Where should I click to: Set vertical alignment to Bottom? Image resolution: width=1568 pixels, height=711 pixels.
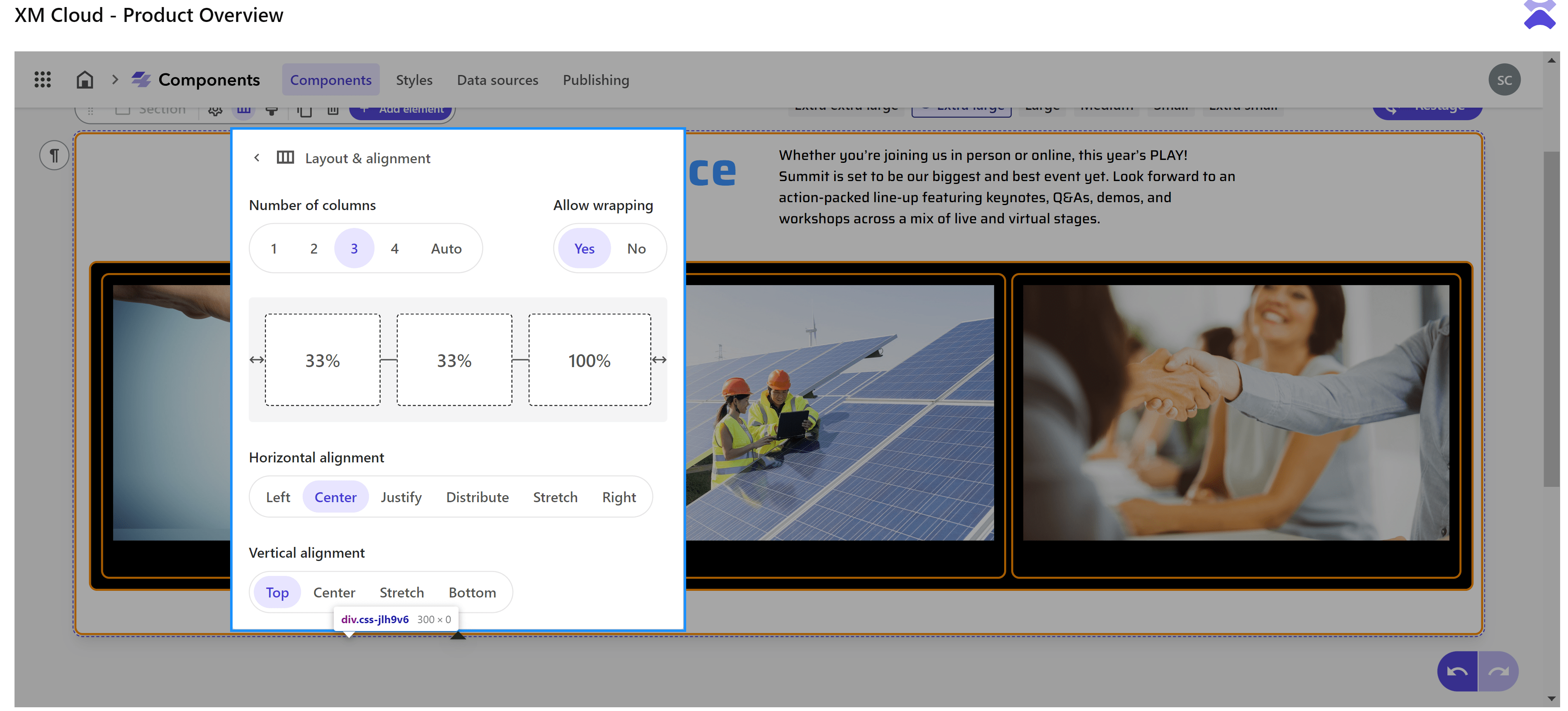coord(472,593)
